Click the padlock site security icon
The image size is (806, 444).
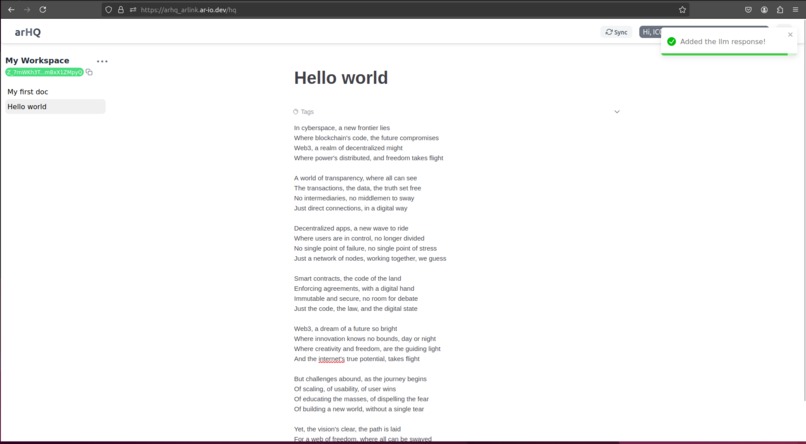(121, 9)
